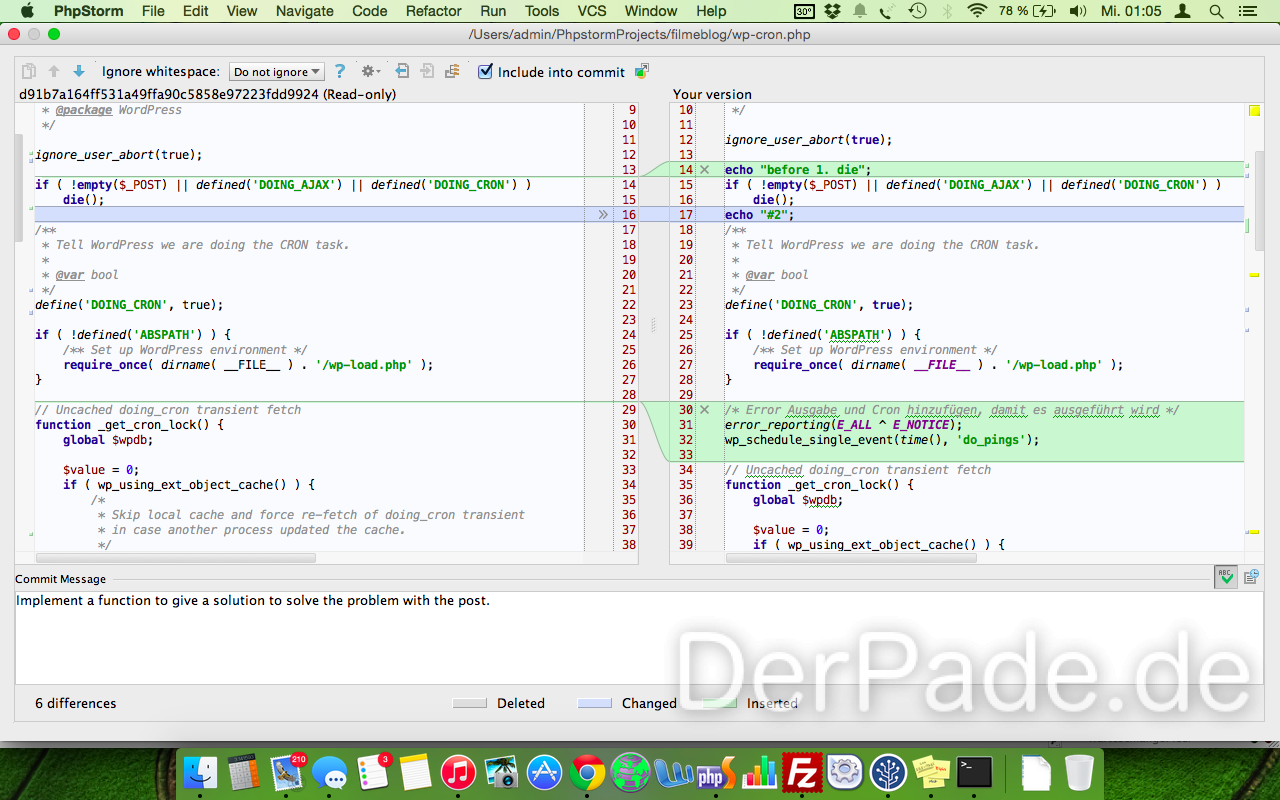Apply change with the >> arrows on line 16
Image resolution: width=1280 pixels, height=800 pixels.
(603, 215)
